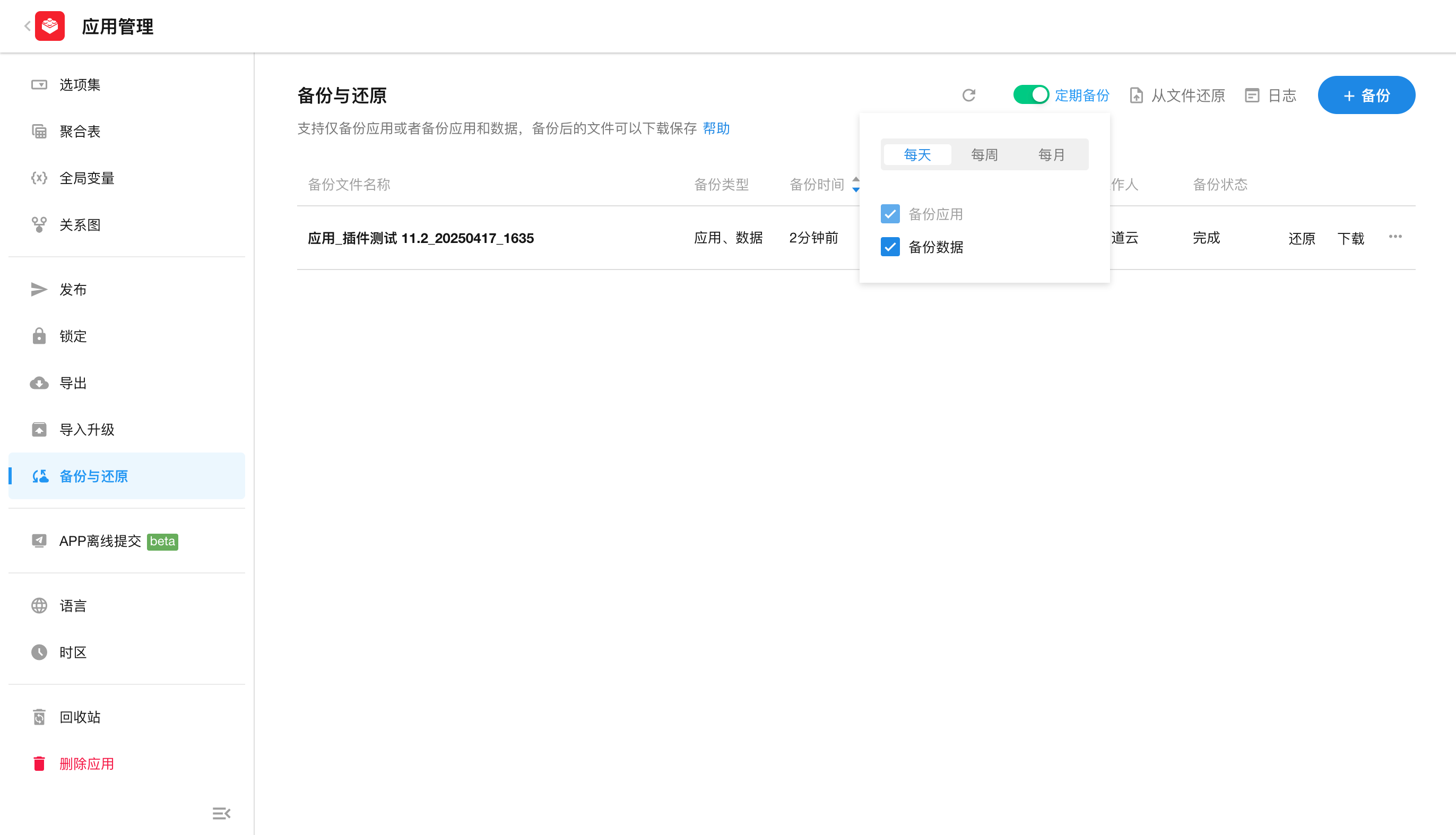Screen dimensions: 1456x835
Task: Toggle the 定期备份 switch off
Action: pos(1030,94)
